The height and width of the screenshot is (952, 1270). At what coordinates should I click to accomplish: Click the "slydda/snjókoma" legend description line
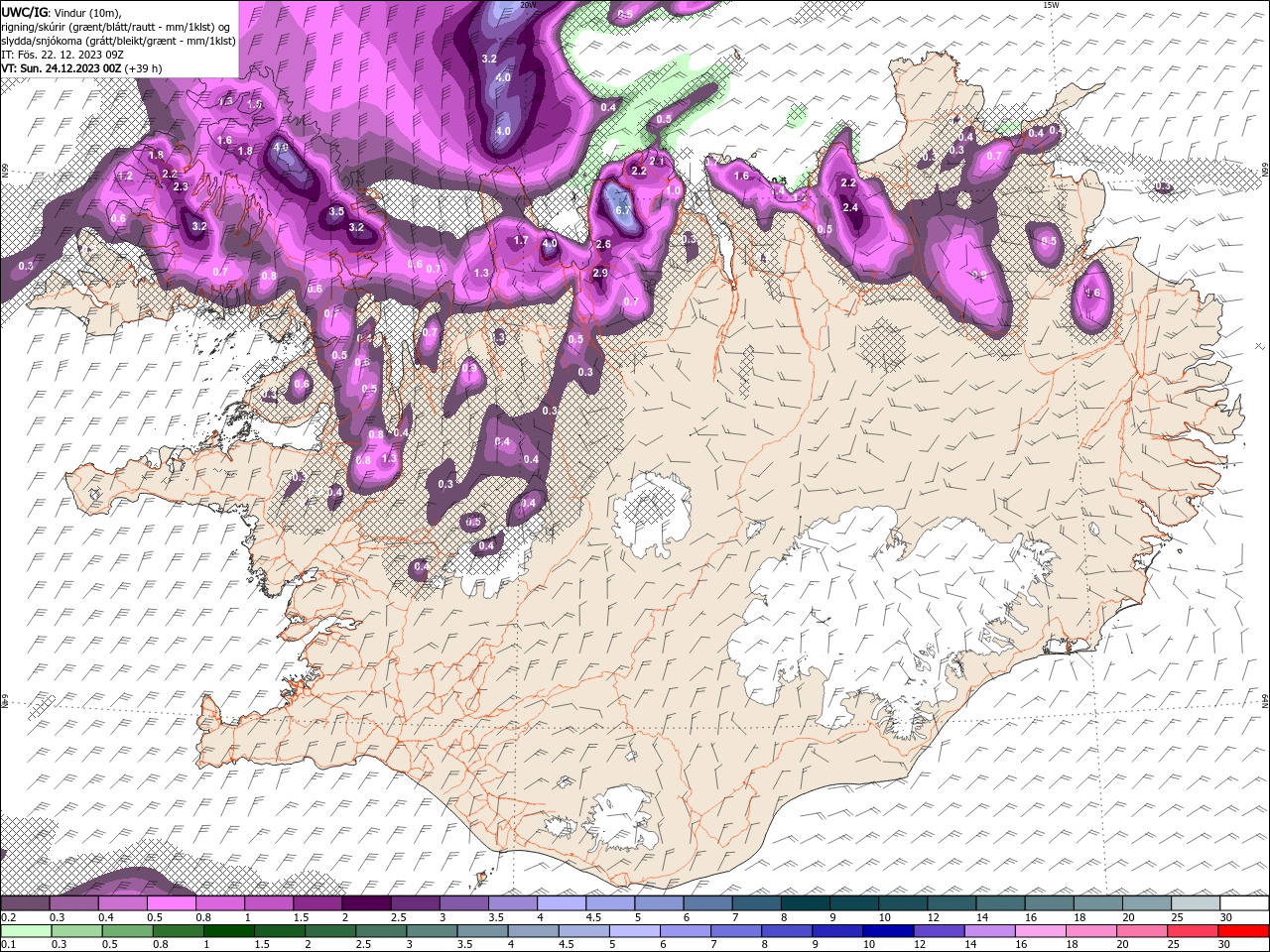point(118,41)
